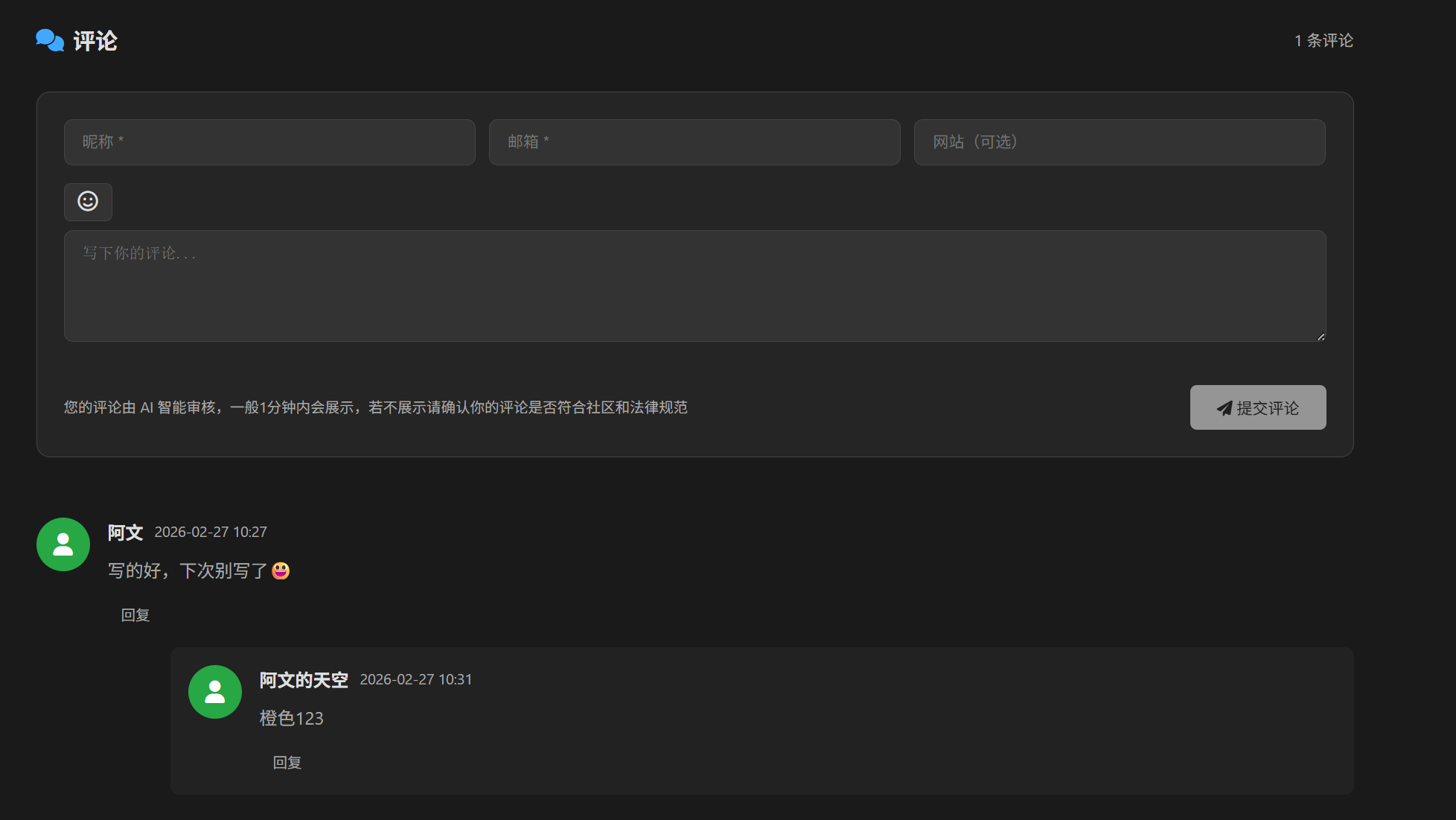Reply to 阿文's comment via 回复
The image size is (1456, 820).
[x=135, y=615]
